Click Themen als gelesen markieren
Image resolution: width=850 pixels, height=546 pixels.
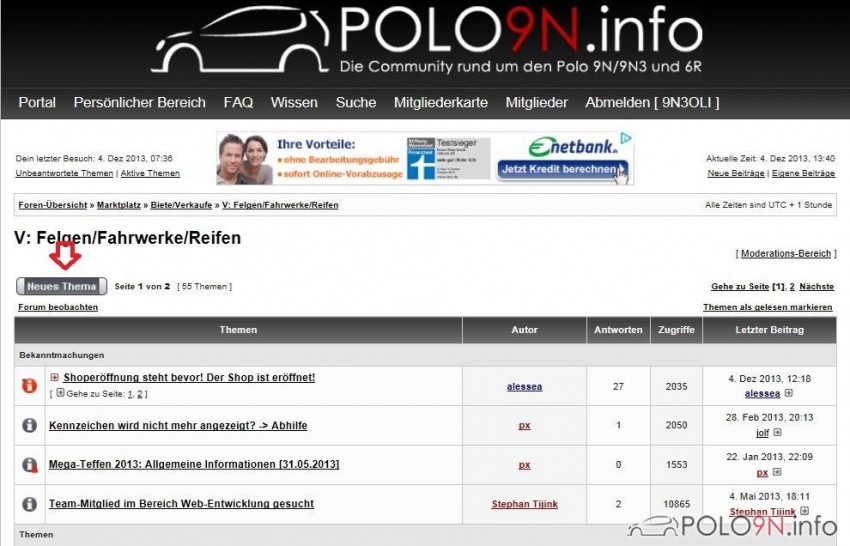coord(768,307)
